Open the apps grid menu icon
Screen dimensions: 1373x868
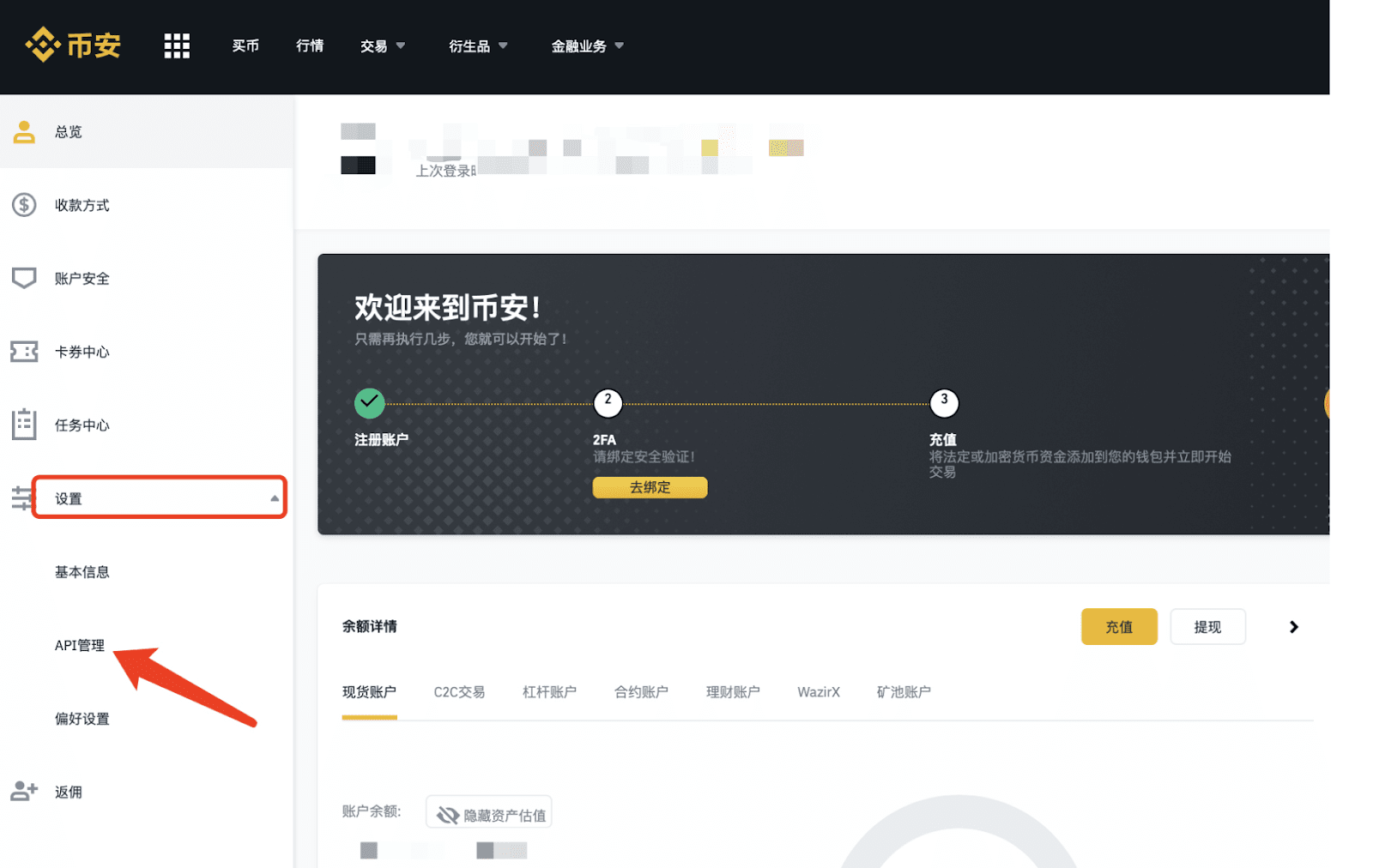click(x=177, y=45)
